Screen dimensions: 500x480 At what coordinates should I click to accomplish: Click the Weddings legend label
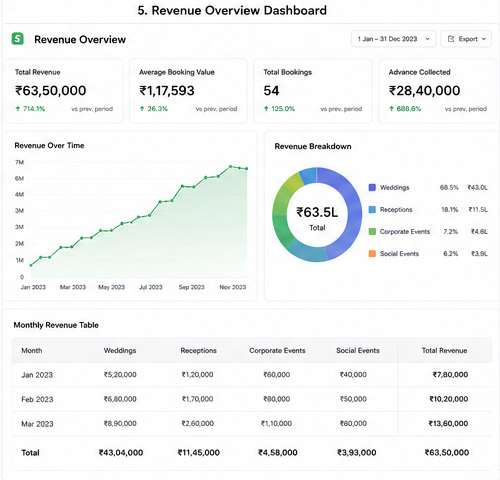point(394,187)
